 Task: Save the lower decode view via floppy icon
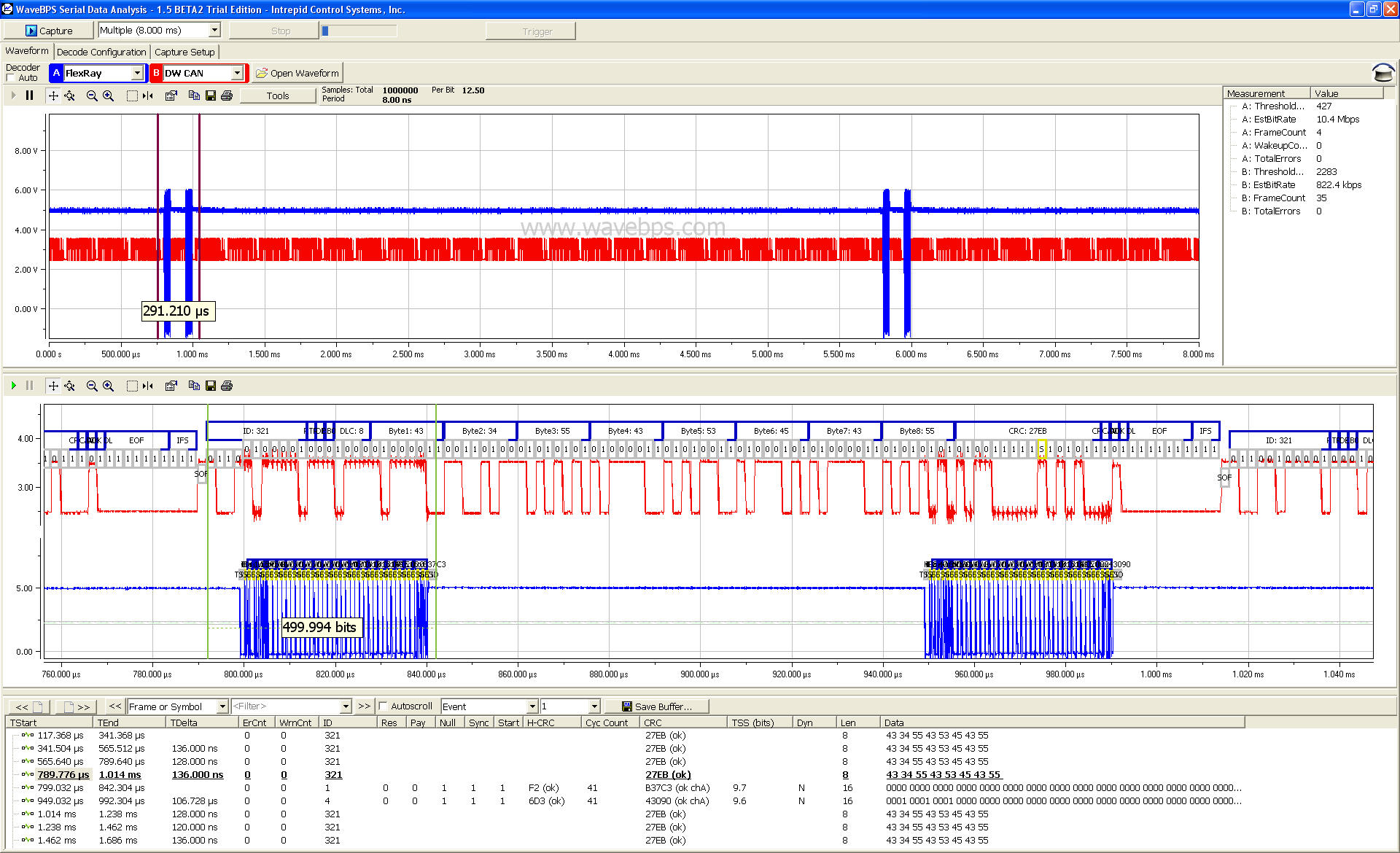211,386
